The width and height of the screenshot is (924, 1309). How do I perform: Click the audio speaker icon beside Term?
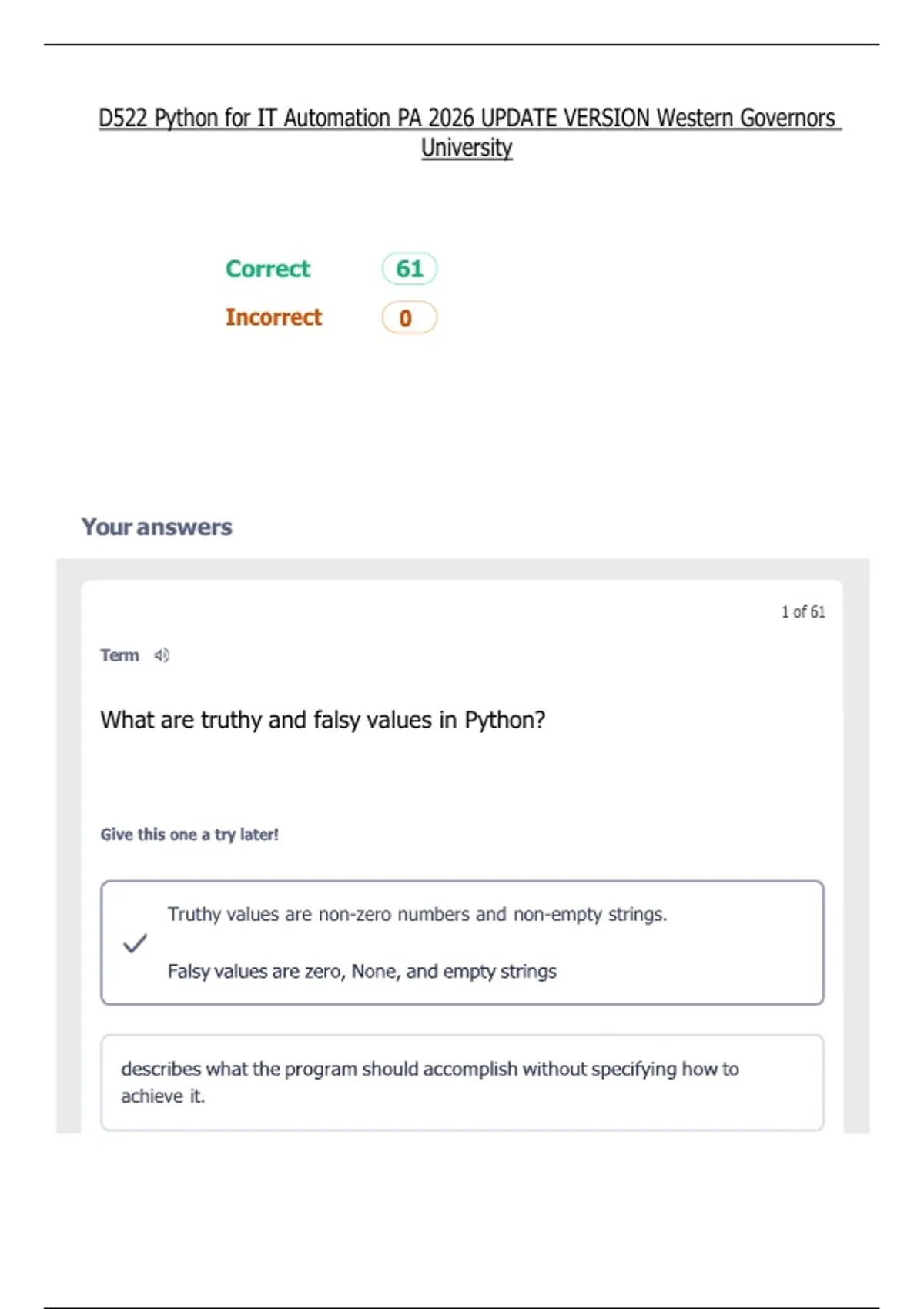click(162, 655)
